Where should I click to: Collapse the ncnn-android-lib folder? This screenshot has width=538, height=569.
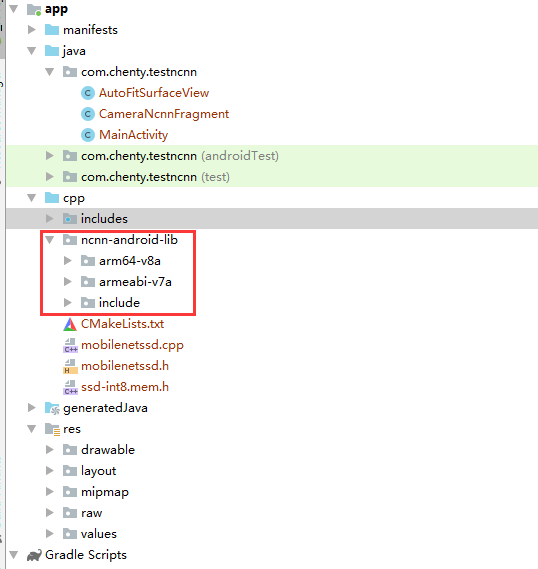click(50, 240)
